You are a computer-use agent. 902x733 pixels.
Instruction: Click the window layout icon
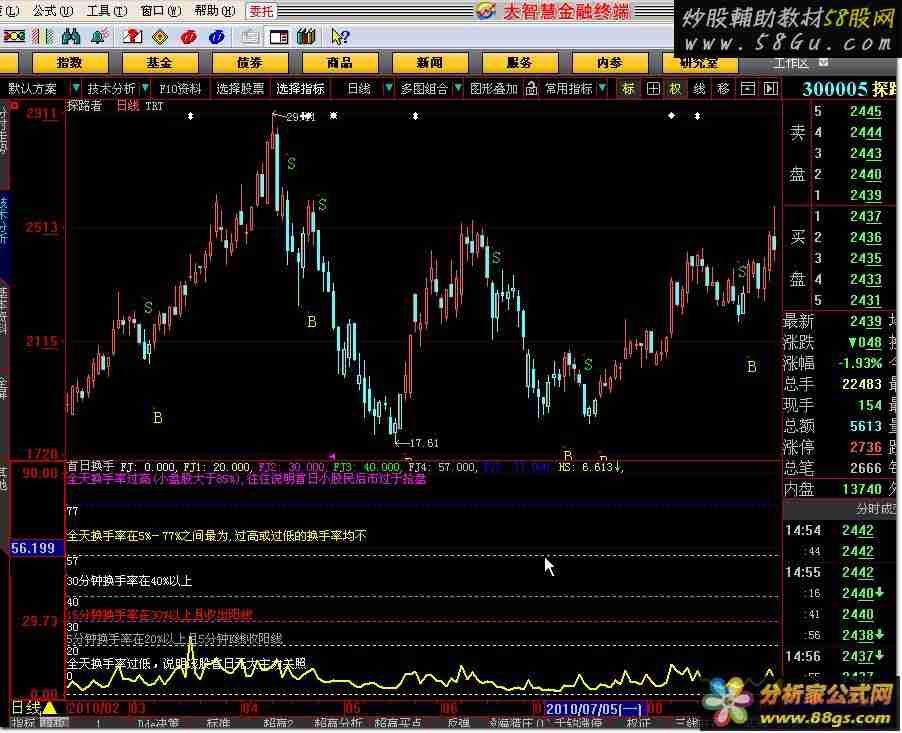278,37
